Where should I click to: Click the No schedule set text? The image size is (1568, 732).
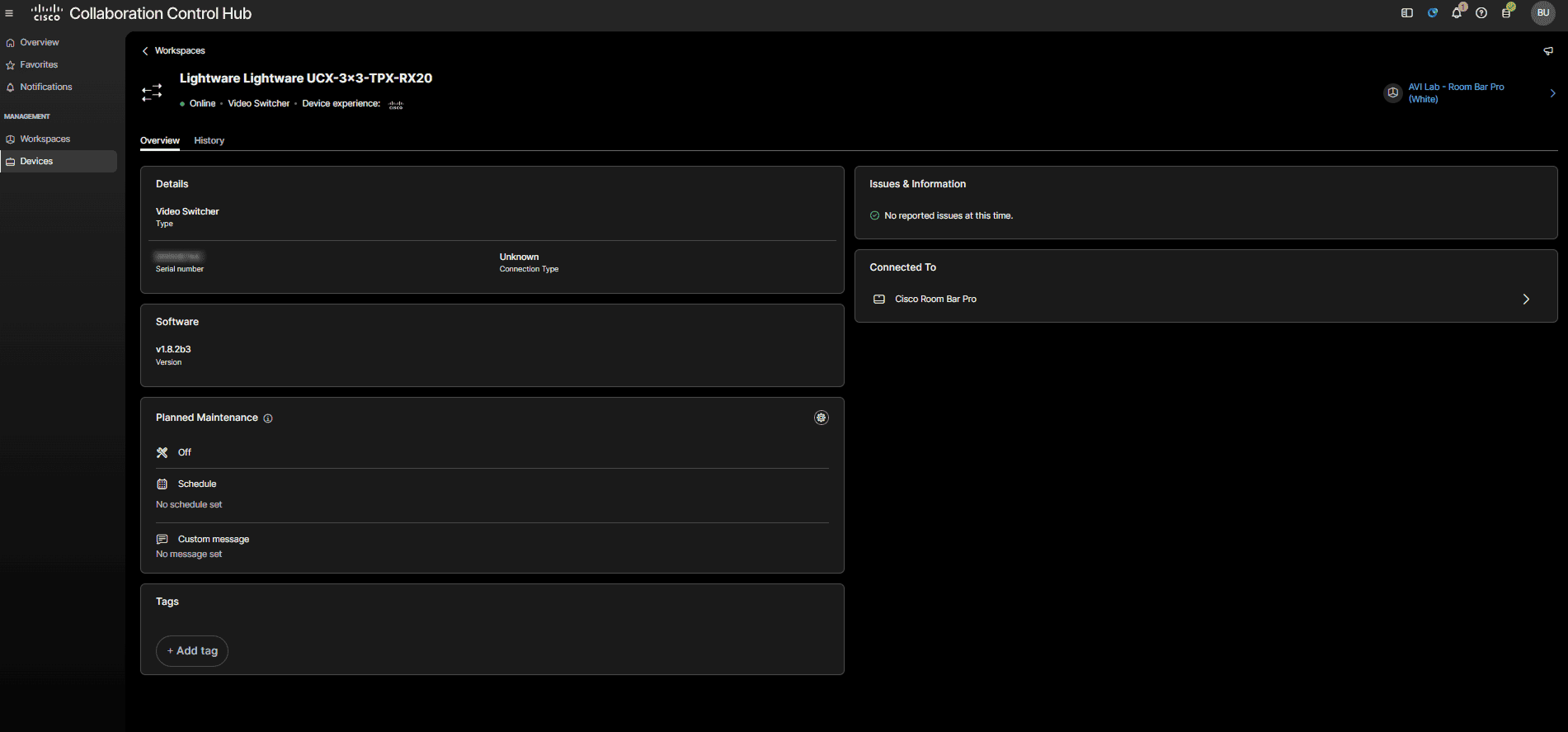(x=189, y=504)
